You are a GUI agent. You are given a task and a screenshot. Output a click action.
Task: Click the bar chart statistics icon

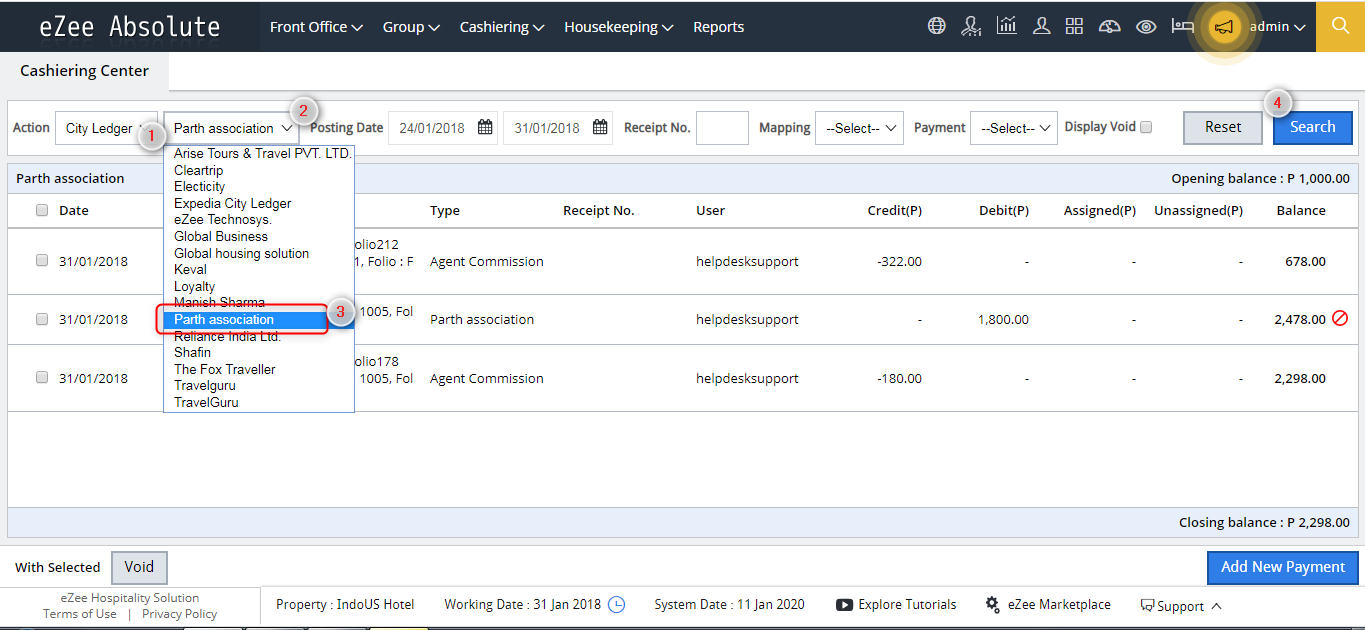point(1006,26)
